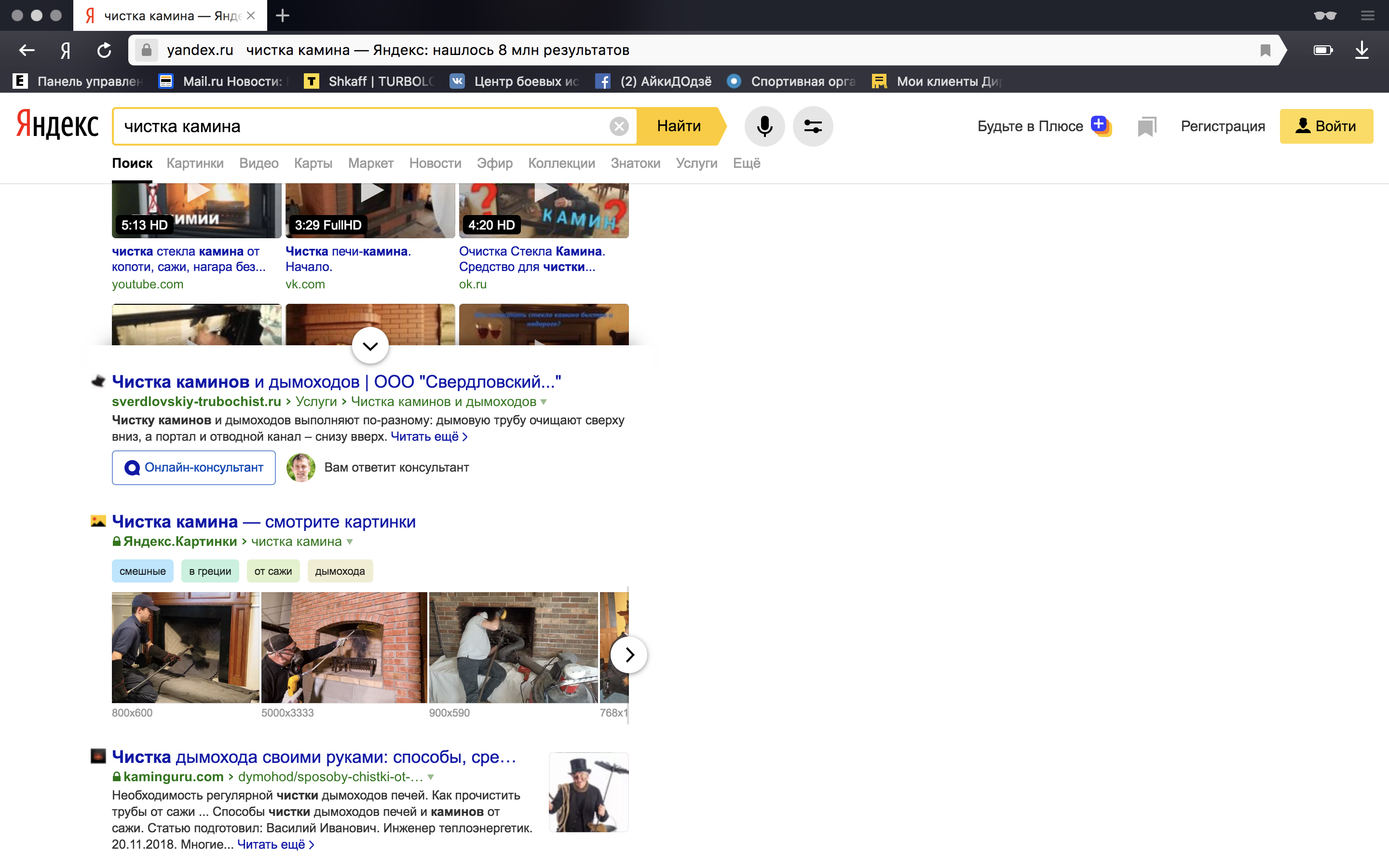The image size is (1389, 868).
Task: Bookmark page via address bar flag icon
Action: pos(1265,51)
